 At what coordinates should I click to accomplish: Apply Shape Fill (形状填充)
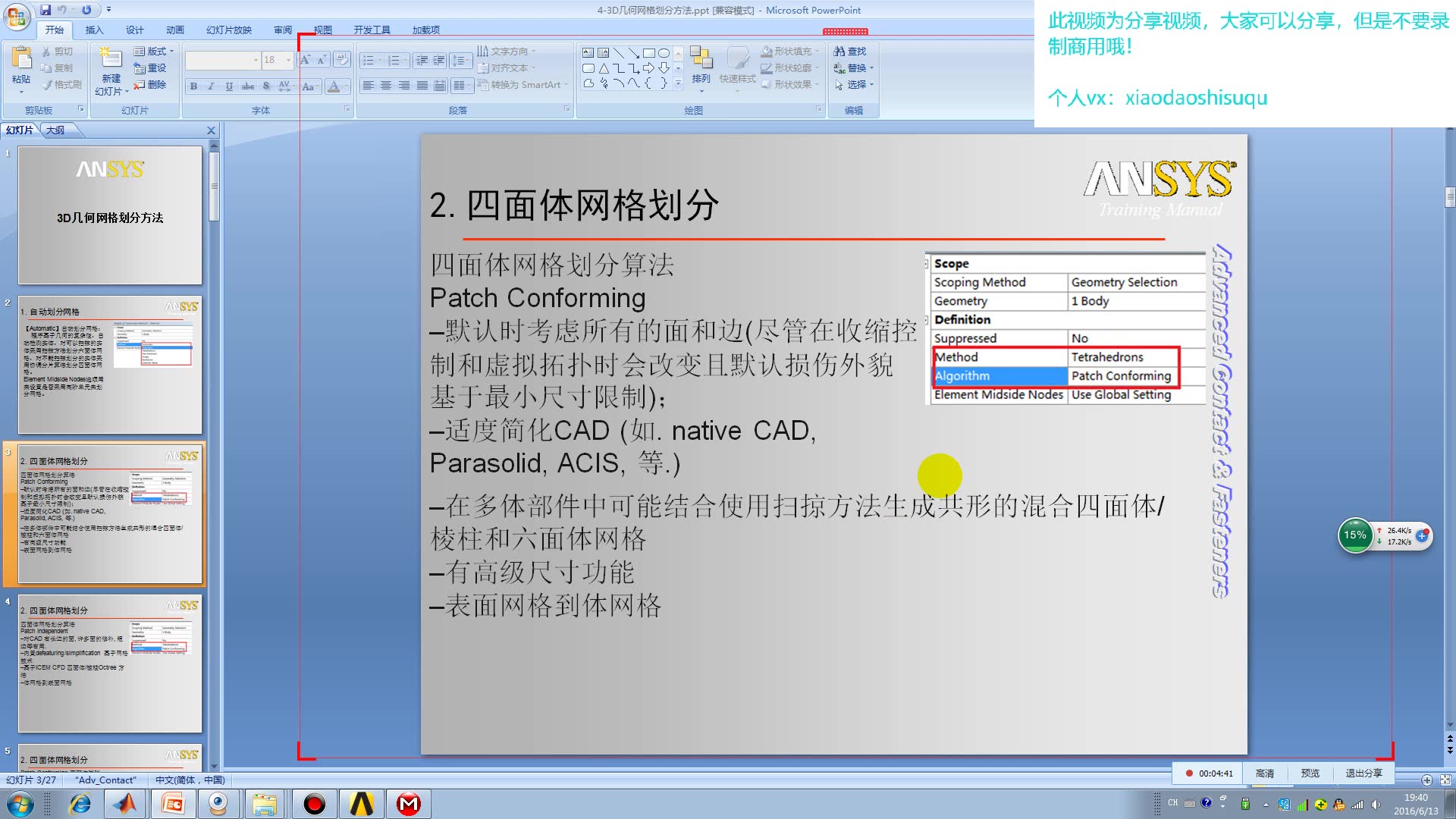coord(789,52)
